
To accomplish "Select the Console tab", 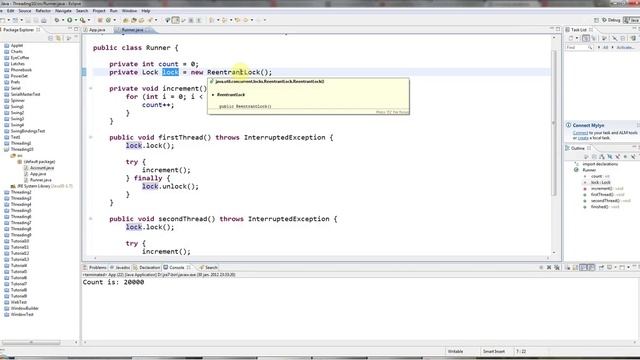I will 177,268.
